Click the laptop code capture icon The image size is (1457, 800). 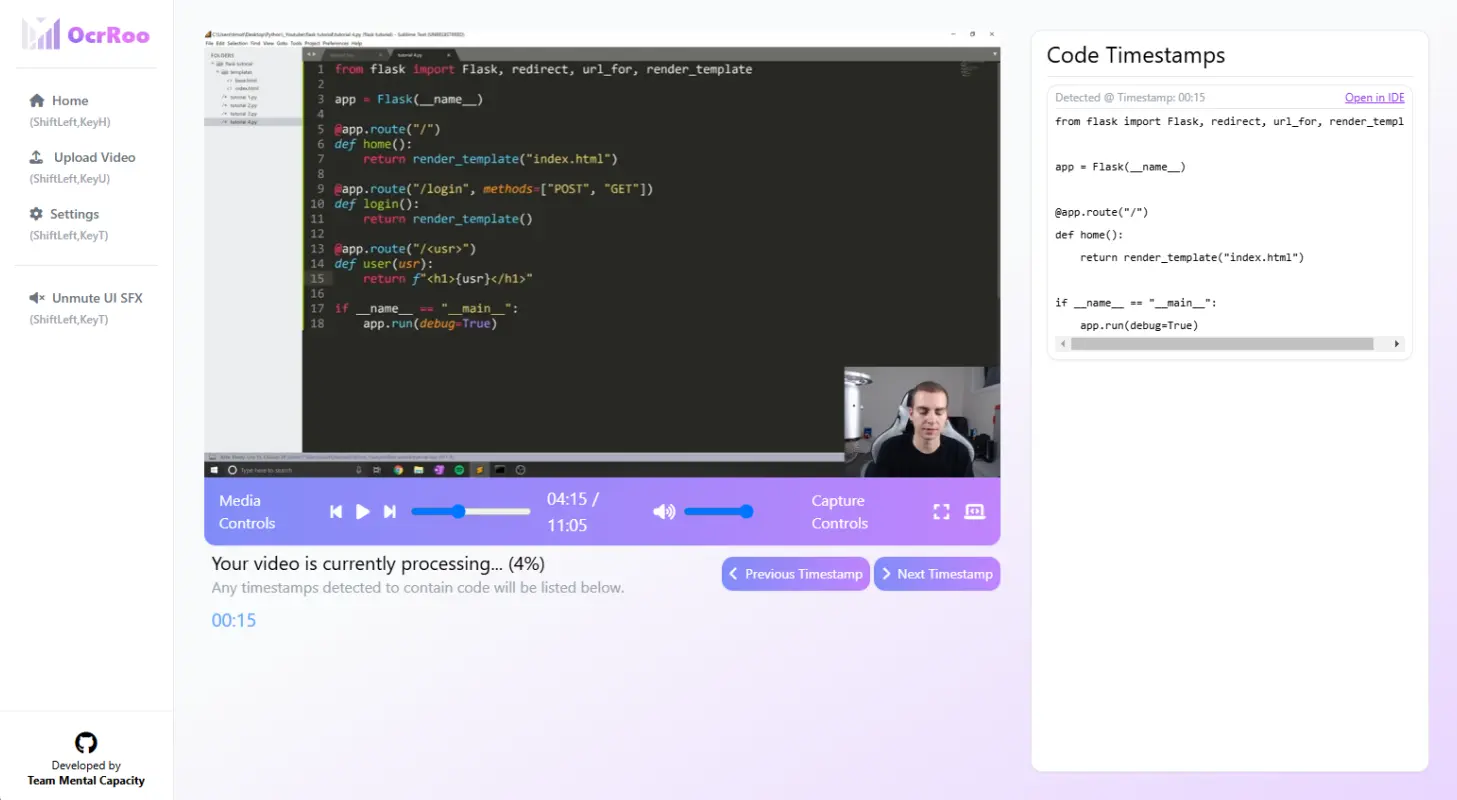click(x=974, y=512)
